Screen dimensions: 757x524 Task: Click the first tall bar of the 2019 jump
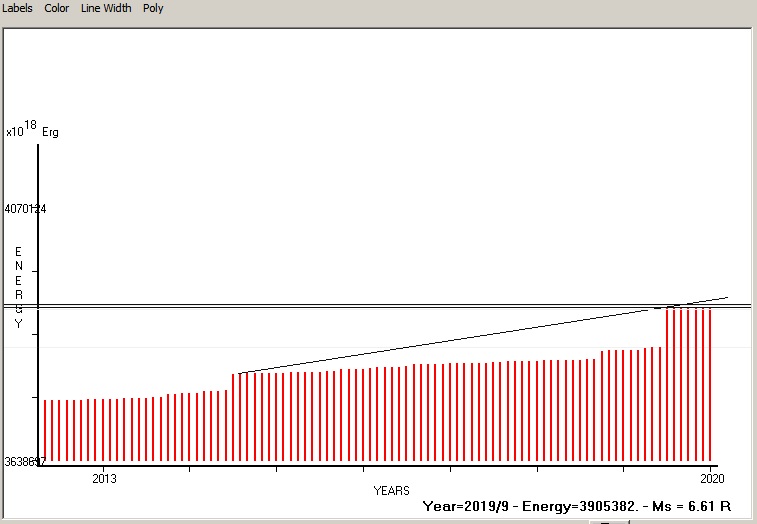click(x=667, y=385)
